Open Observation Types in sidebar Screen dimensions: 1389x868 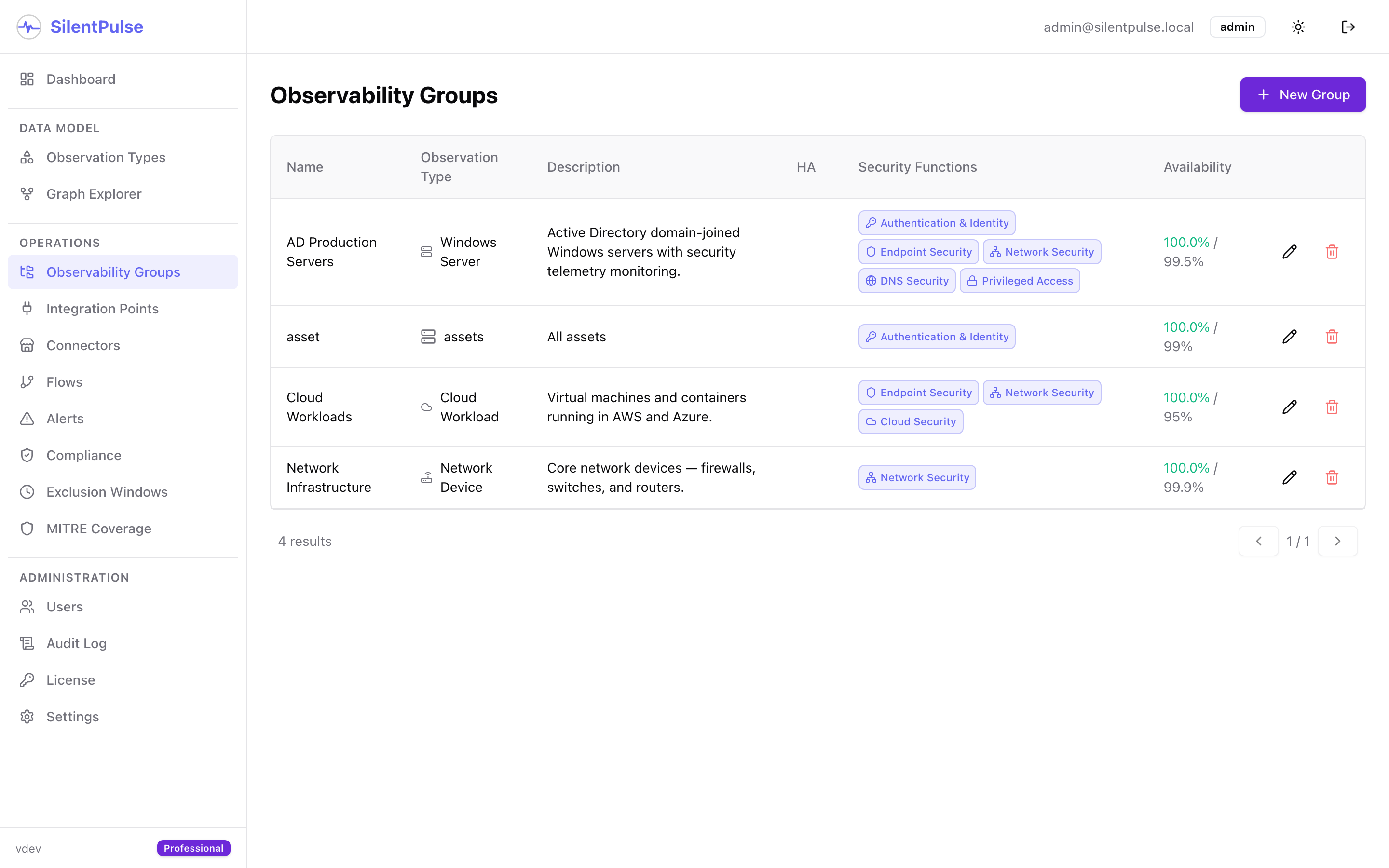(x=123, y=157)
